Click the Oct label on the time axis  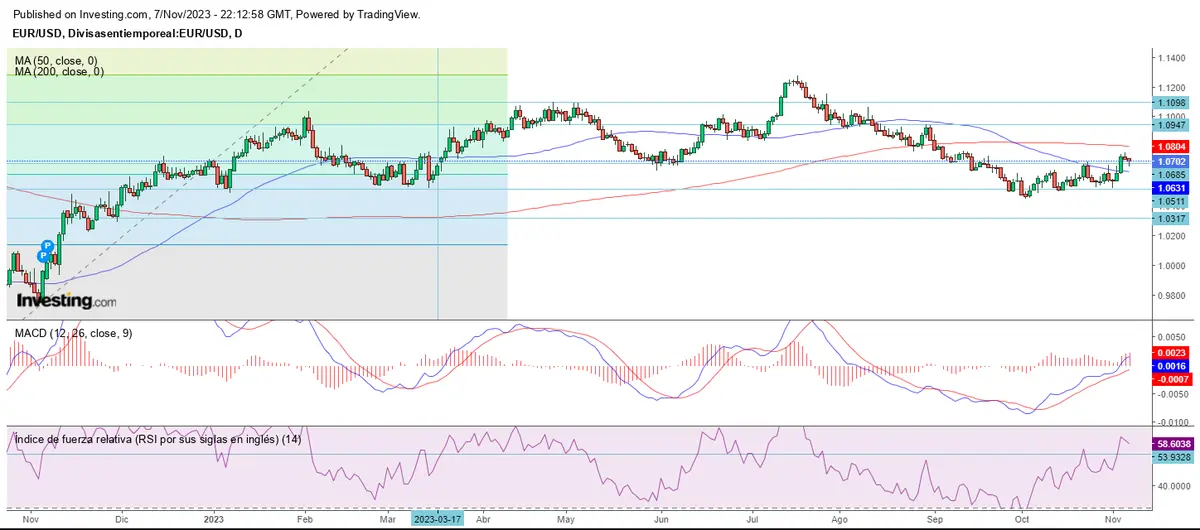[x=1023, y=520]
